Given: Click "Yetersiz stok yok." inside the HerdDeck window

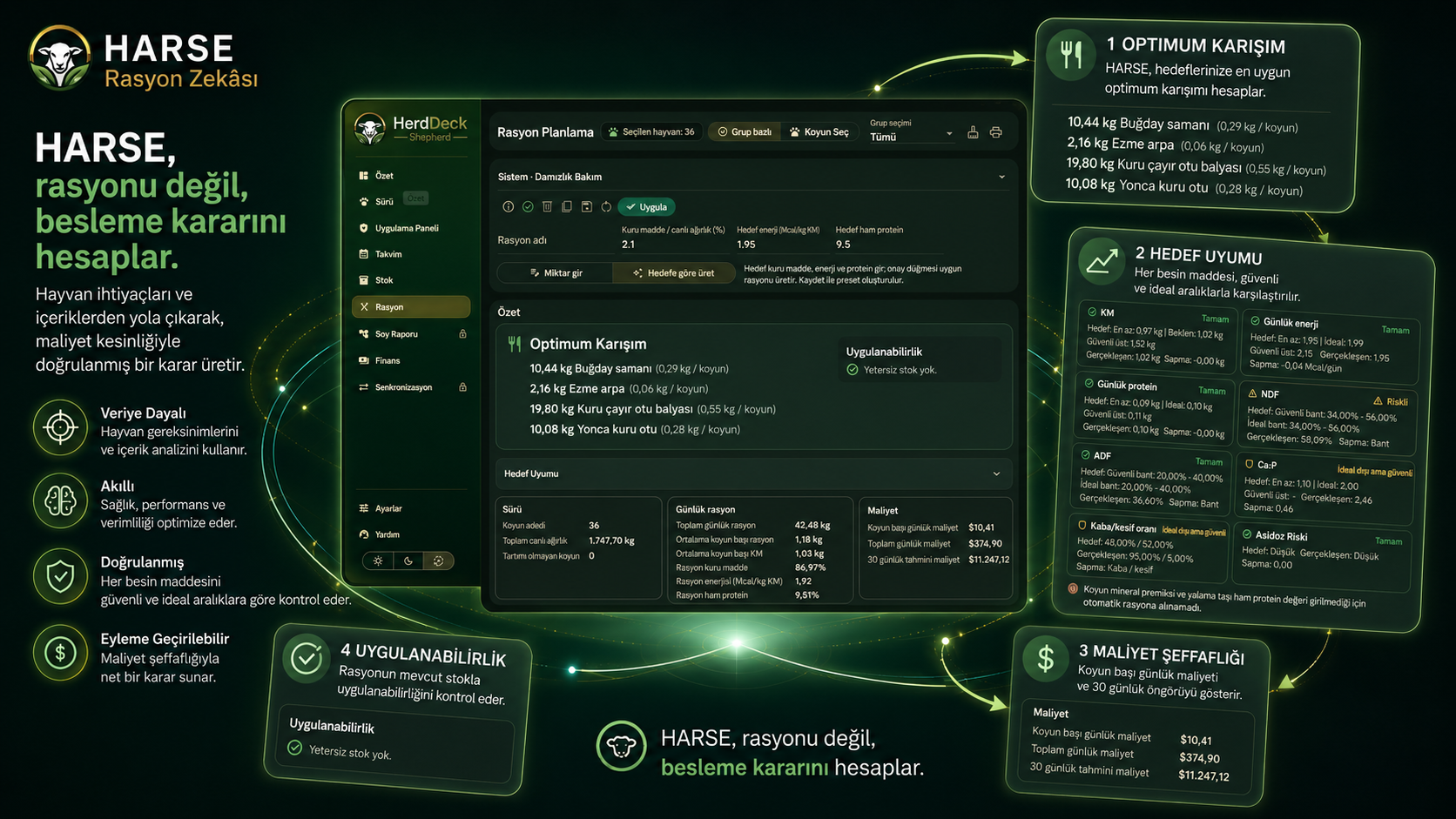Looking at the screenshot, I should (x=900, y=370).
